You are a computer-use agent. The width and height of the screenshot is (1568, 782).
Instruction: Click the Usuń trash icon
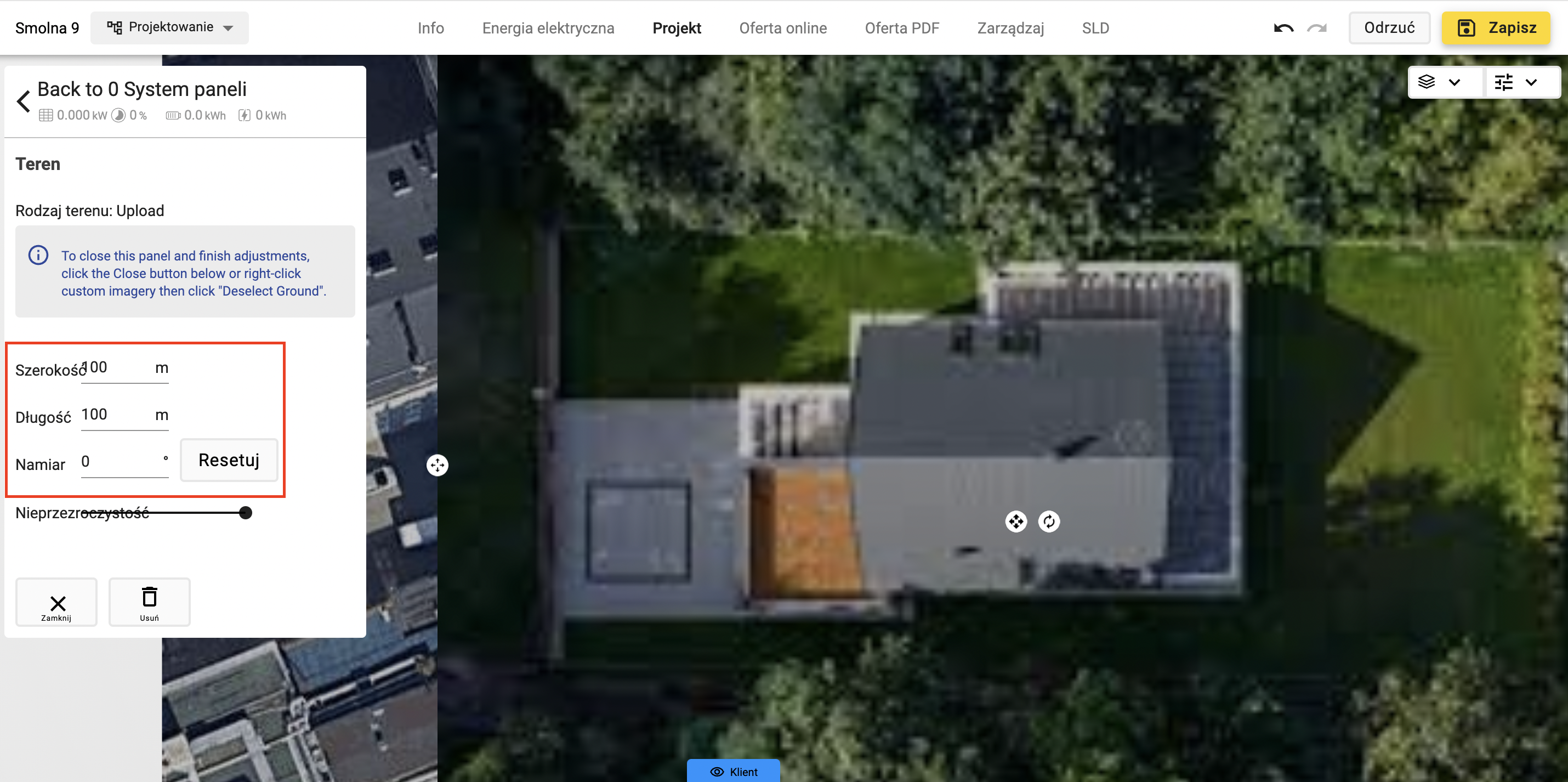click(149, 601)
